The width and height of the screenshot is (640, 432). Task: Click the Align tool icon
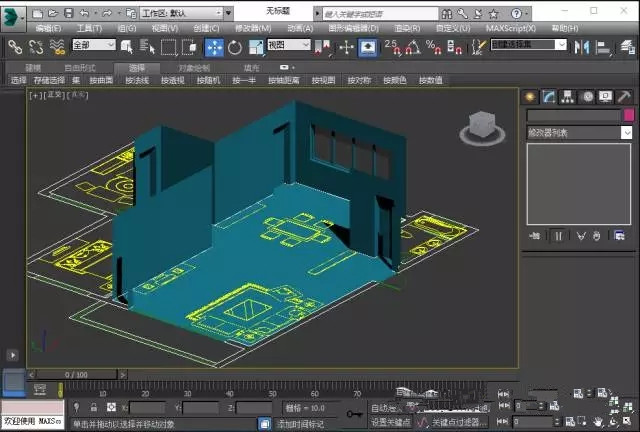coord(603,47)
